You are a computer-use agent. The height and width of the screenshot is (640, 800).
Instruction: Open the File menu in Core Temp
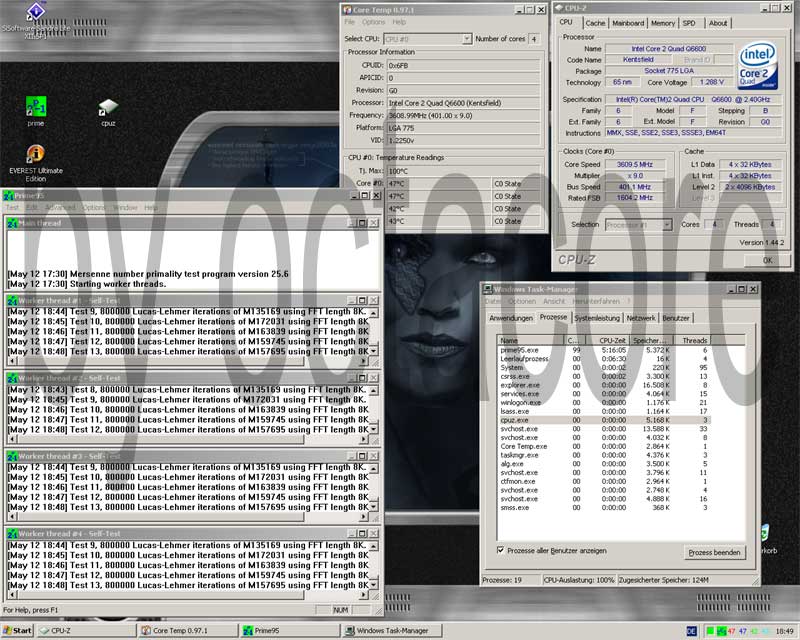coord(349,22)
